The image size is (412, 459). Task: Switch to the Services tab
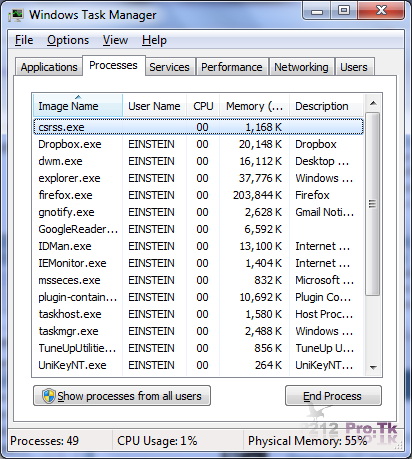[x=169, y=67]
